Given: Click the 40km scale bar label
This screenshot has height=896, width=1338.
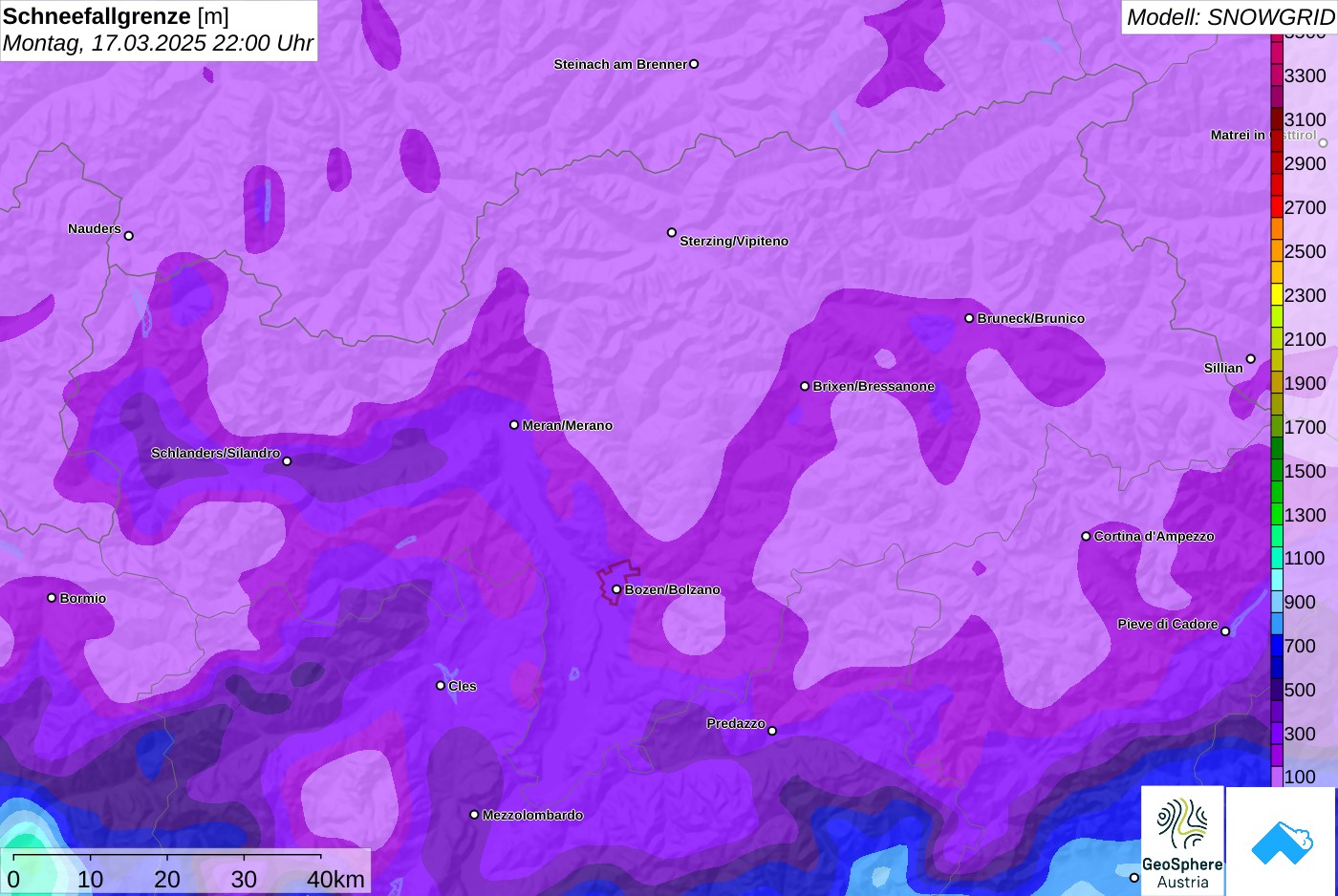Looking at the screenshot, I should (335, 880).
